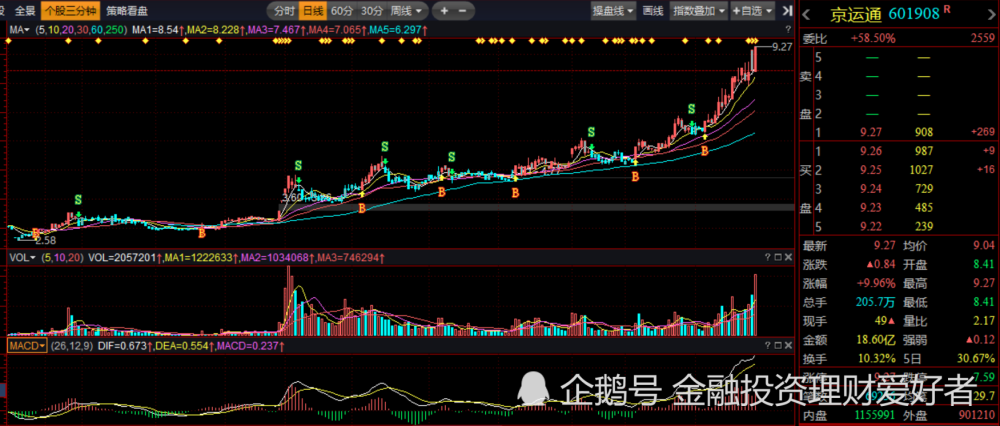Toggle the 60分 period view

342,11
